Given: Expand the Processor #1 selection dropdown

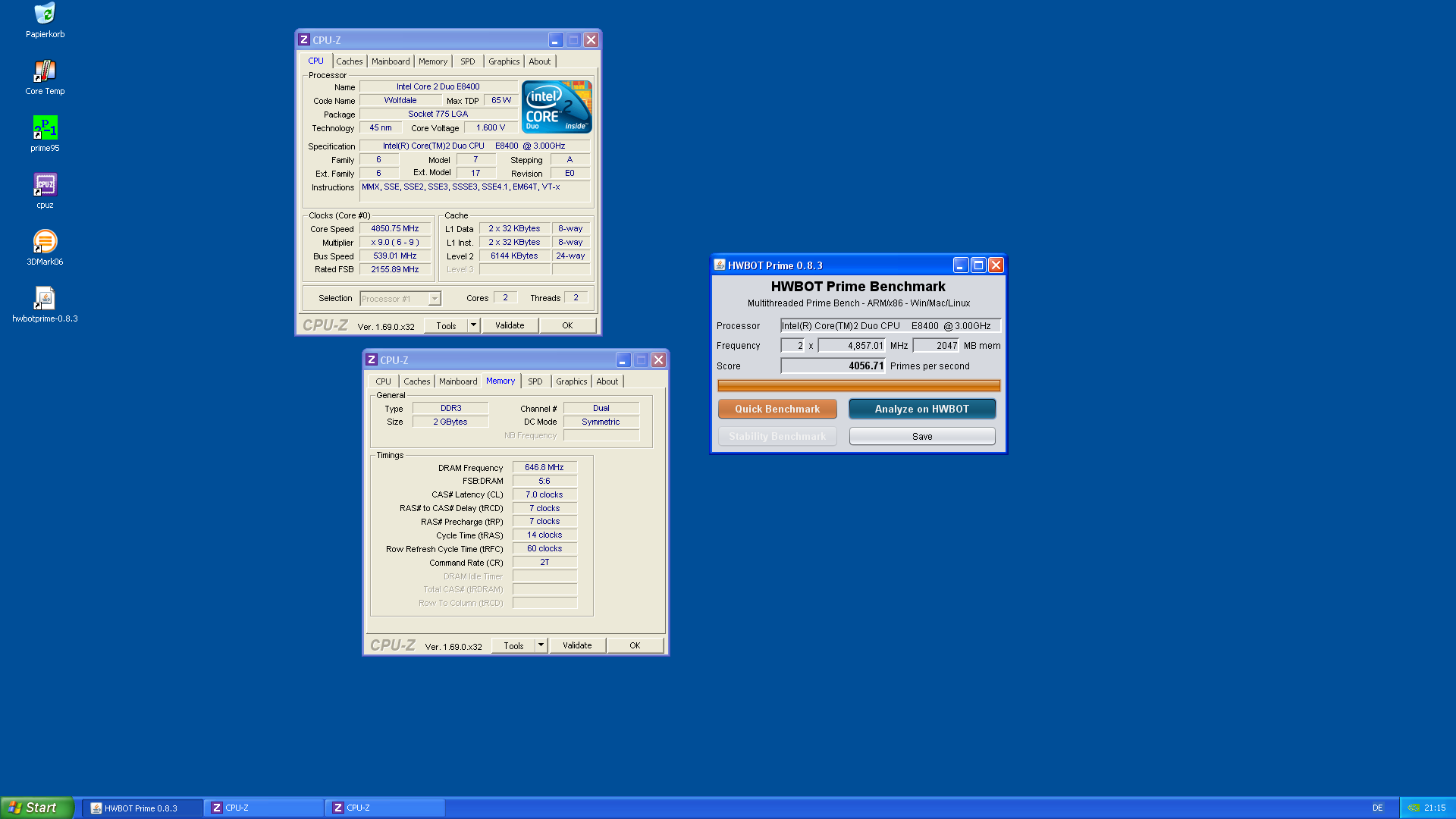Looking at the screenshot, I should click(x=435, y=299).
